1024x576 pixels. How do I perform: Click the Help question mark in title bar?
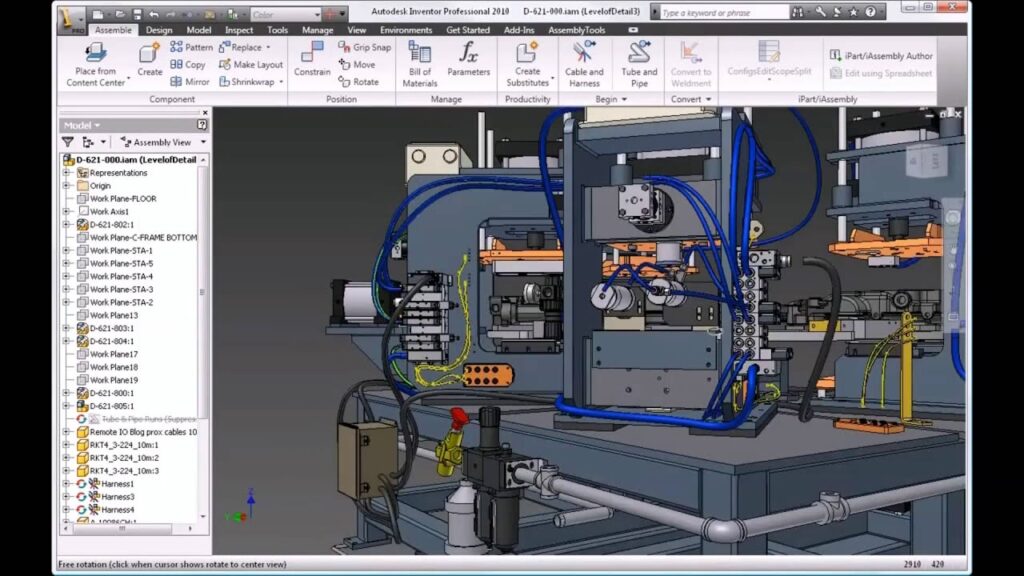tap(870, 12)
